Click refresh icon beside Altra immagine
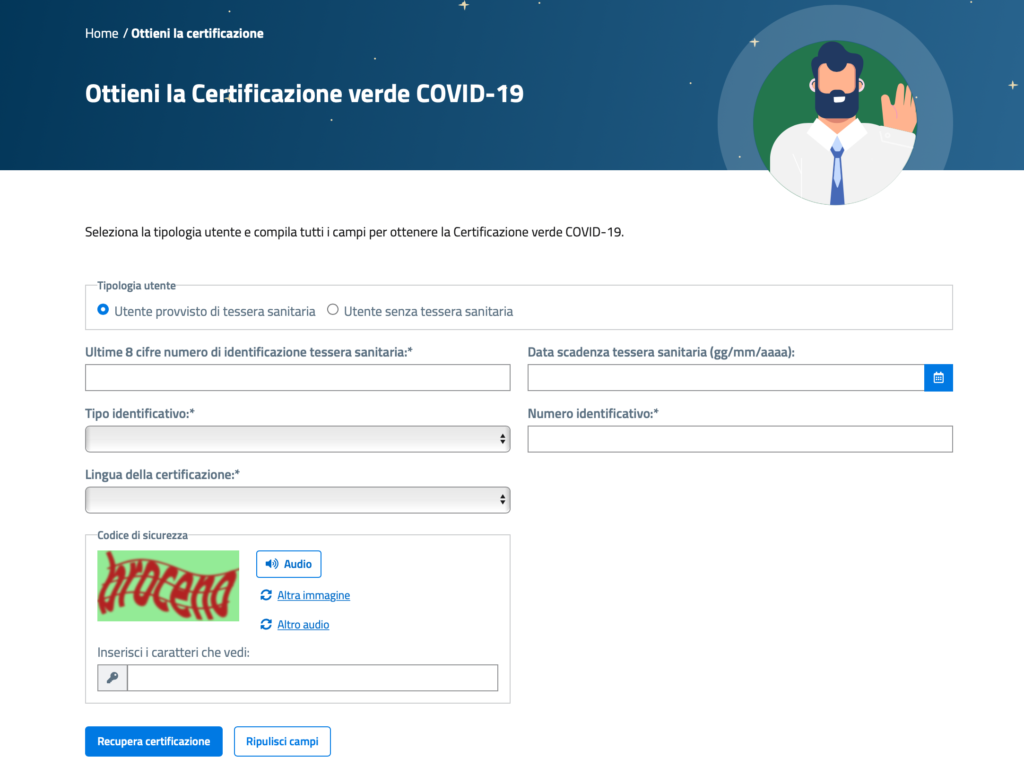 click(266, 595)
